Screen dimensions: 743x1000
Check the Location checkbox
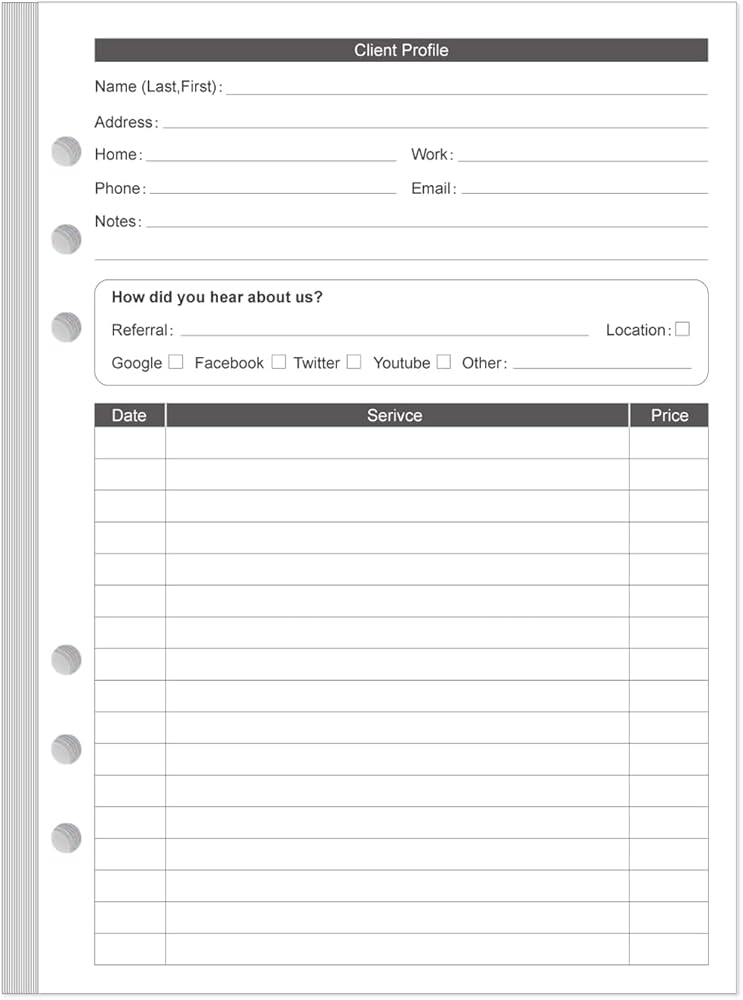click(x=682, y=328)
